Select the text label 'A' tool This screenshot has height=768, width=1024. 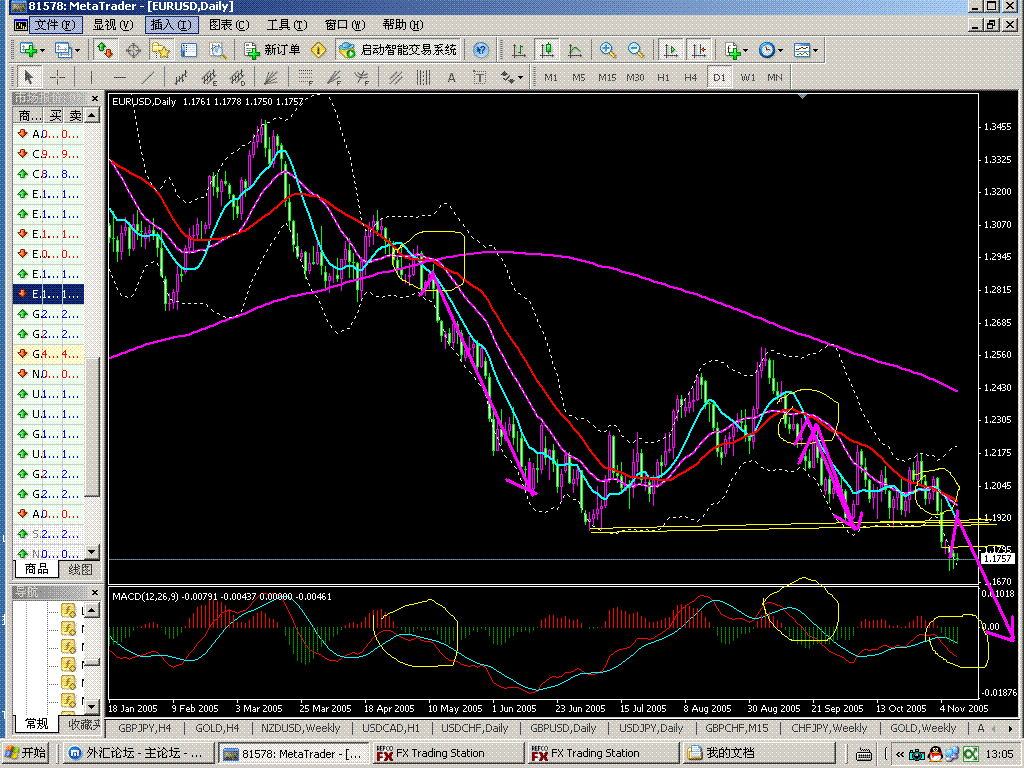(451, 77)
